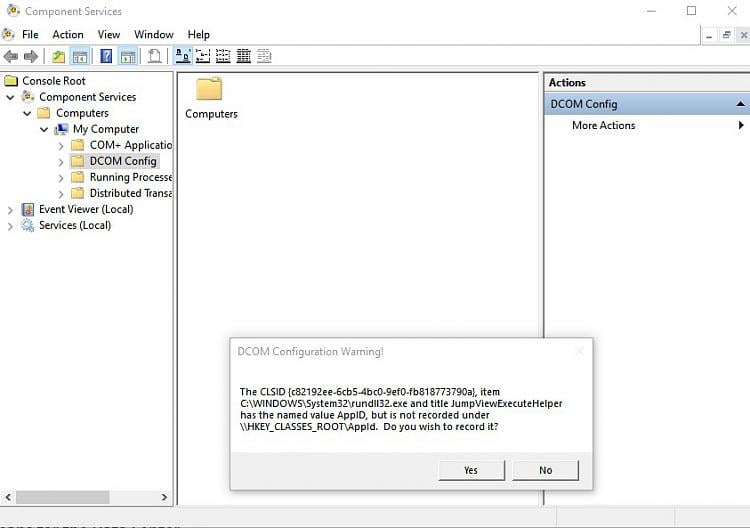Screen dimensions: 750x528
Task: Click More Actions in Actions pane
Action: click(604, 125)
